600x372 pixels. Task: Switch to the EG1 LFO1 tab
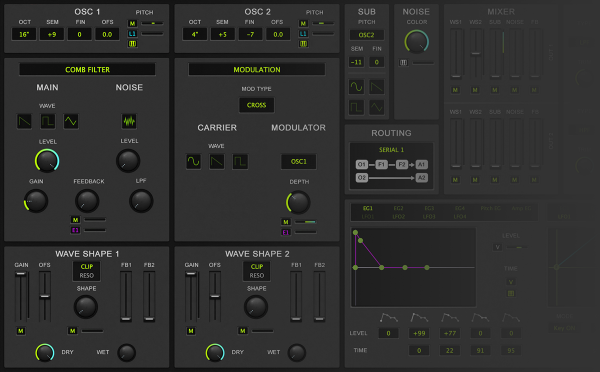(x=368, y=212)
